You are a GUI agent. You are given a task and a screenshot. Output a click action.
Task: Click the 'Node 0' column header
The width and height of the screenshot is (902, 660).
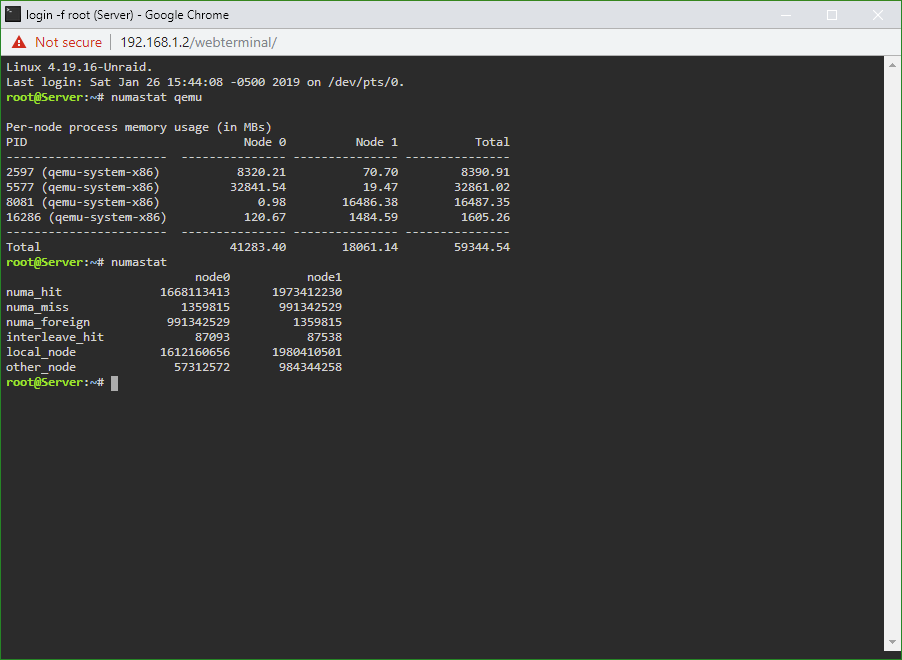265,142
